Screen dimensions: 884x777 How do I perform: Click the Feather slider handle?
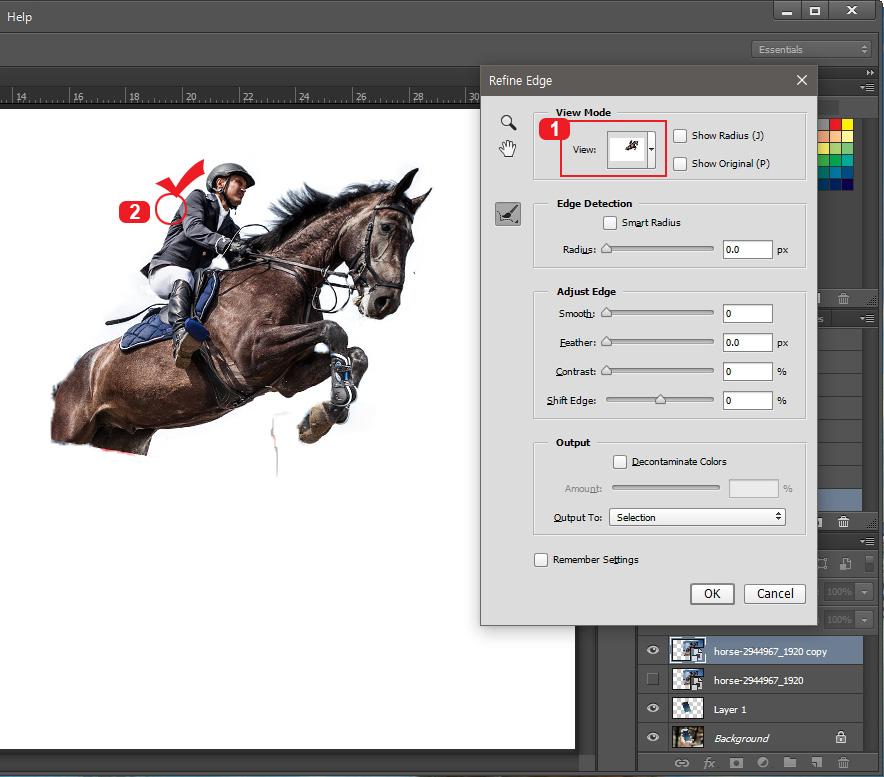pos(607,341)
